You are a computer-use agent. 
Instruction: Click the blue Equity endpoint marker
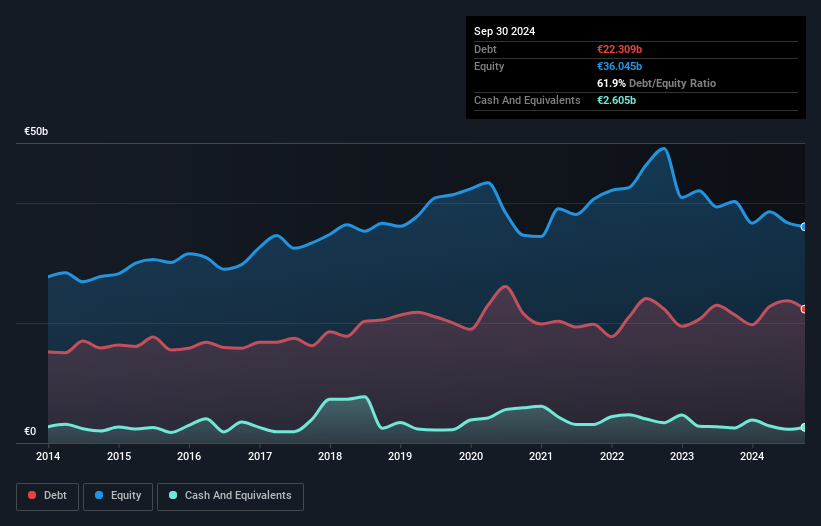click(x=804, y=227)
